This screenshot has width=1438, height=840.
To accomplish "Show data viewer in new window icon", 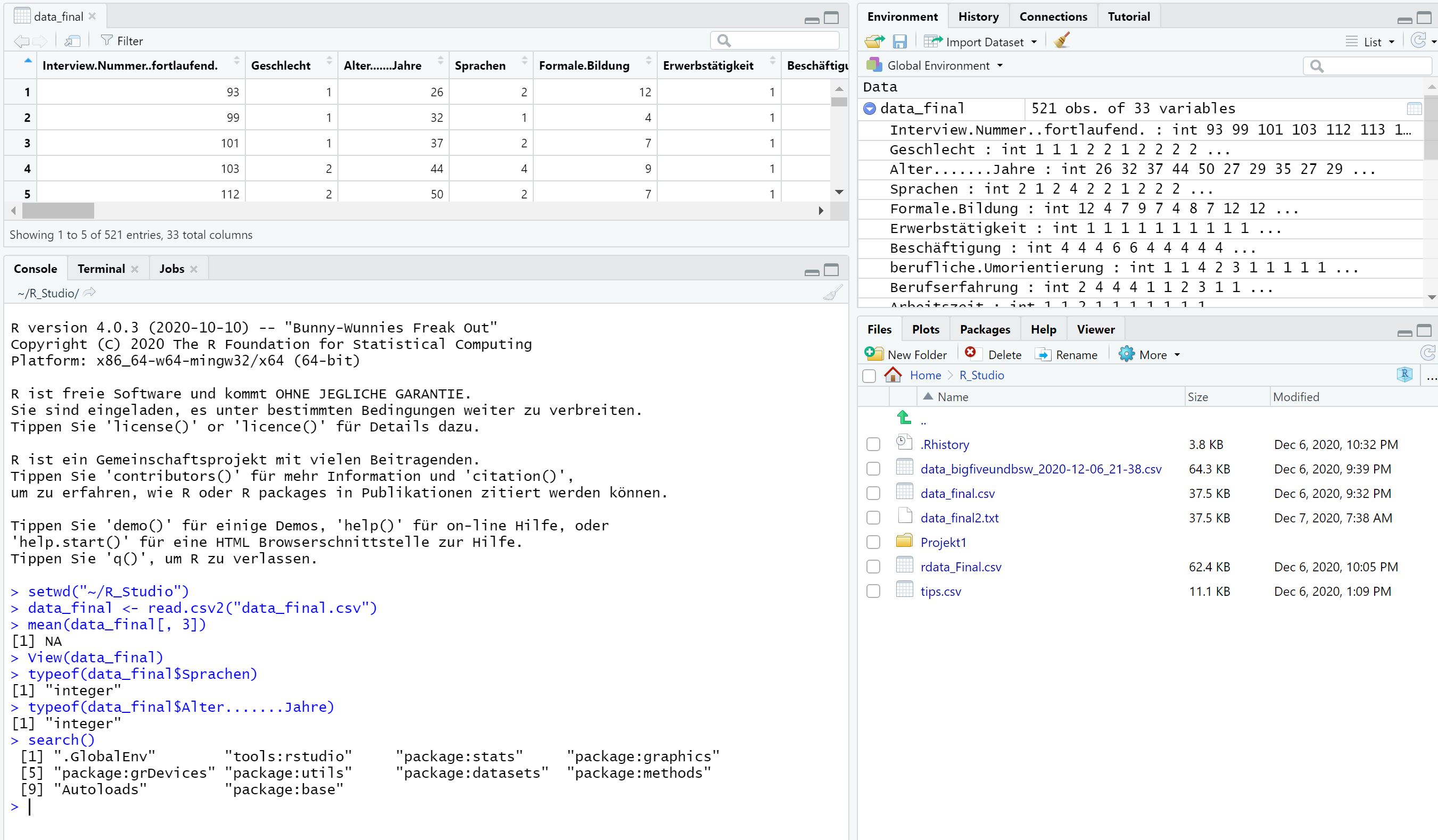I will pos(72,41).
